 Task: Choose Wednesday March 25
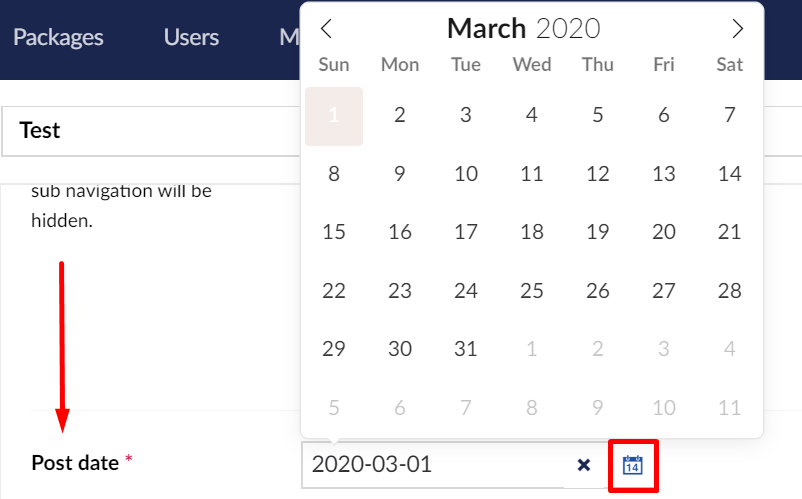tap(532, 291)
